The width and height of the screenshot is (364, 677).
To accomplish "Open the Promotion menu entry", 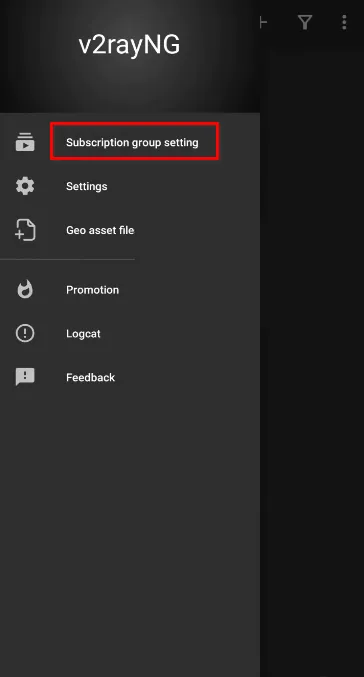I will [x=130, y=290].
